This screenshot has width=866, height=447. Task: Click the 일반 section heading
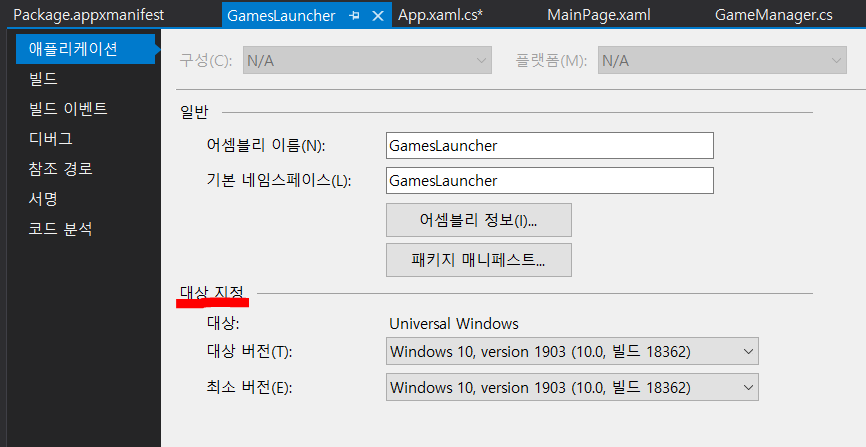point(194,112)
